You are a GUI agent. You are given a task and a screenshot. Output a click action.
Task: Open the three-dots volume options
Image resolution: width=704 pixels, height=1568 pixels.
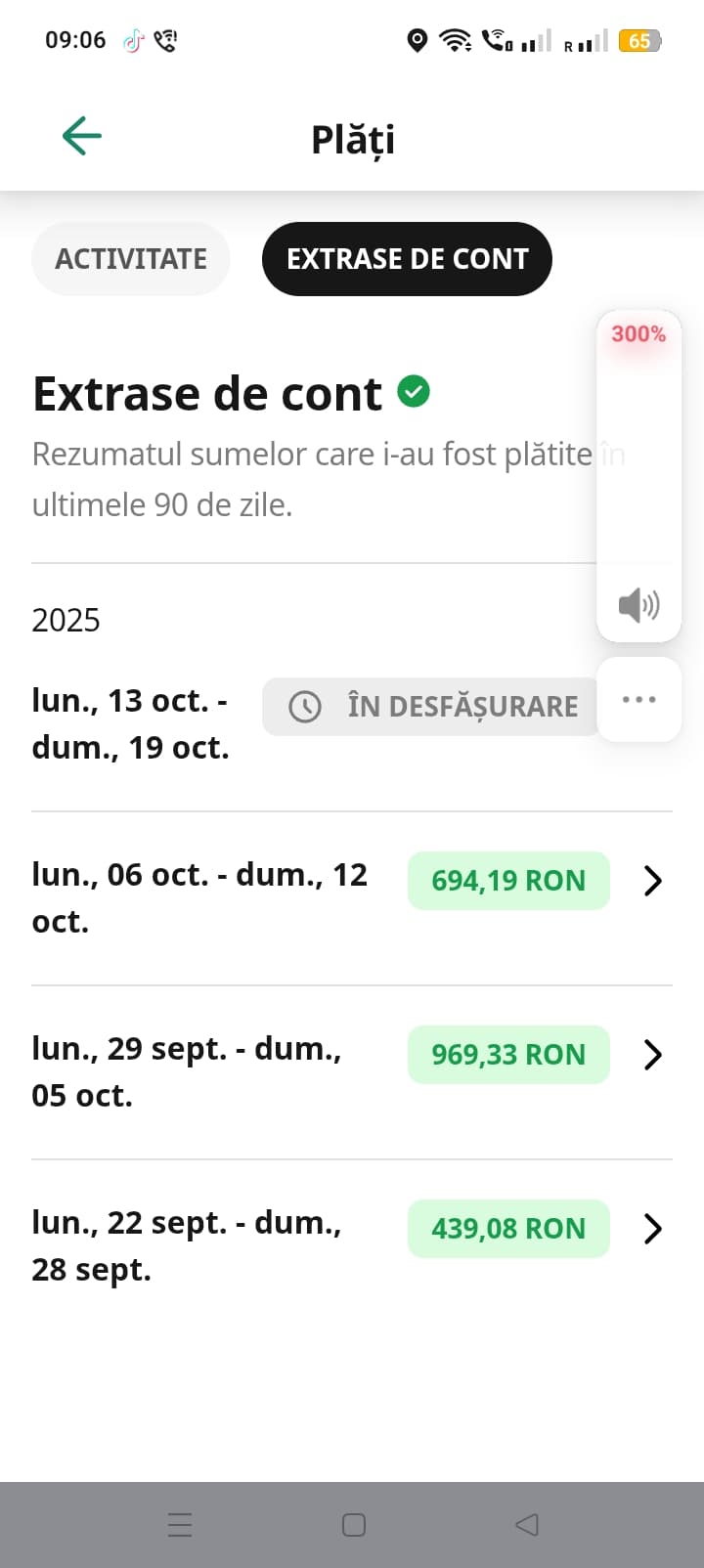point(638,699)
